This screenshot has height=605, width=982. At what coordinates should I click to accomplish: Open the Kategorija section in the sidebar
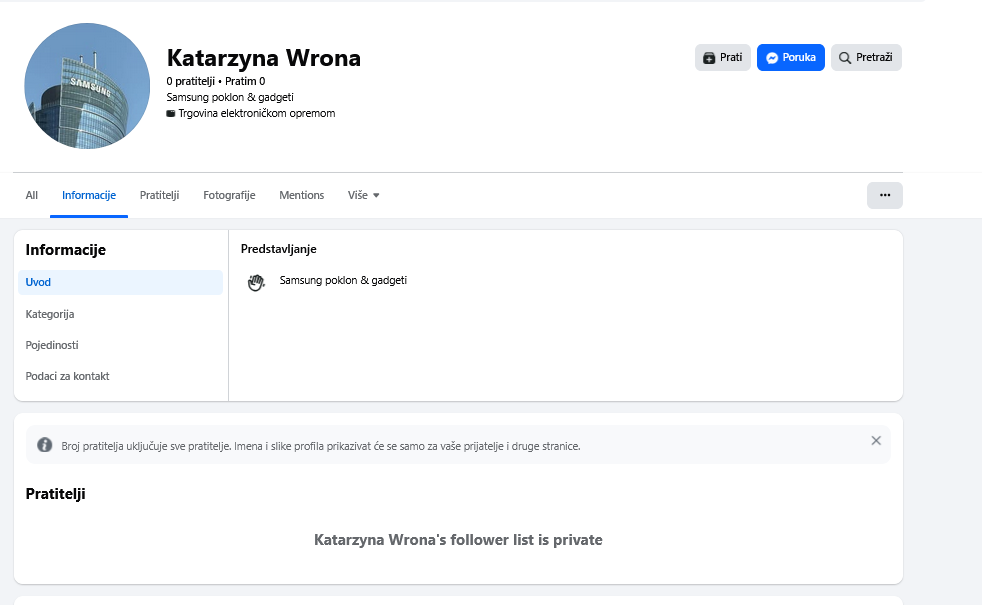coord(50,314)
